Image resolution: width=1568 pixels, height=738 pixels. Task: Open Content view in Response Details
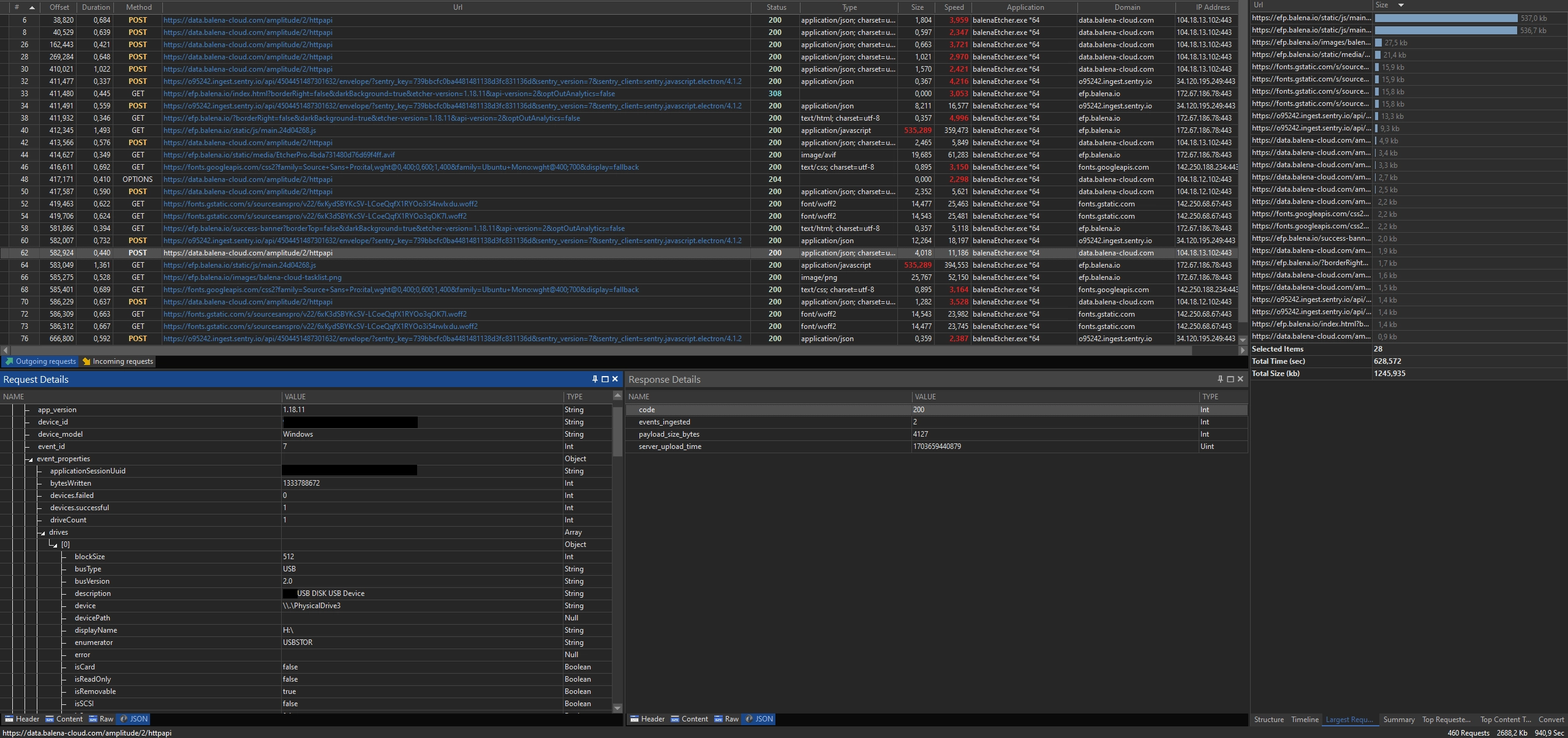689,719
